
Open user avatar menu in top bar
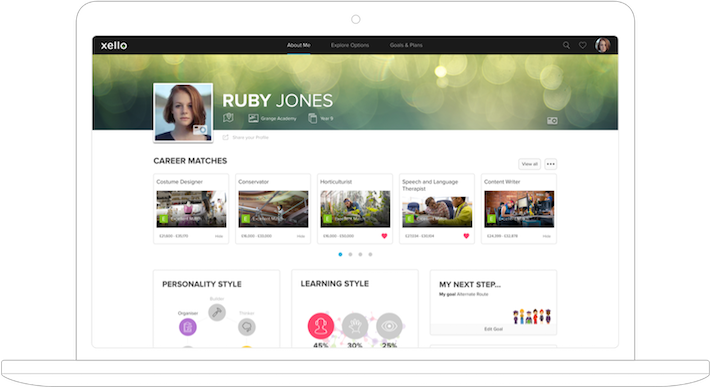(603, 45)
